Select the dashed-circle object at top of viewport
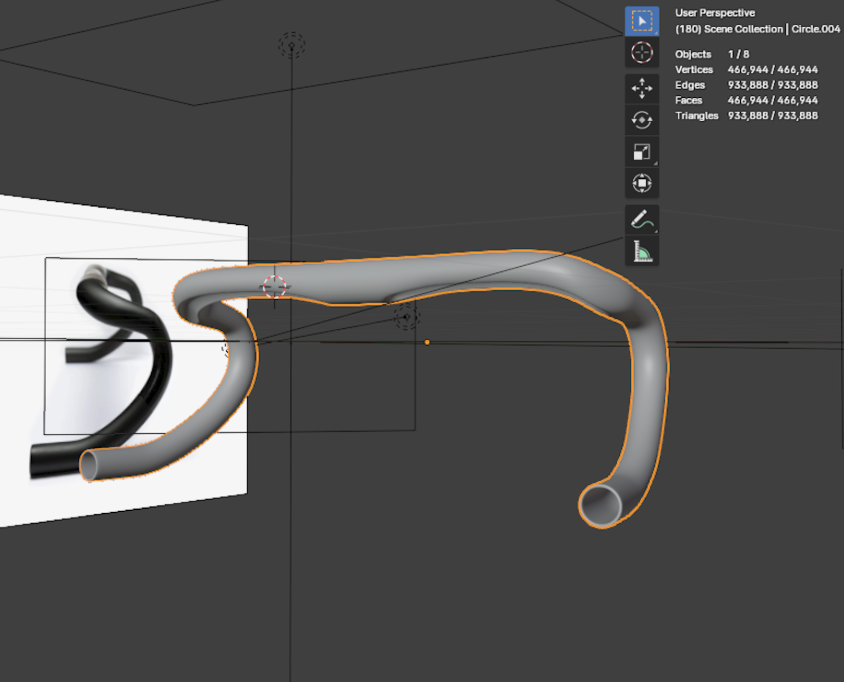This screenshot has width=844, height=682. tap(291, 45)
